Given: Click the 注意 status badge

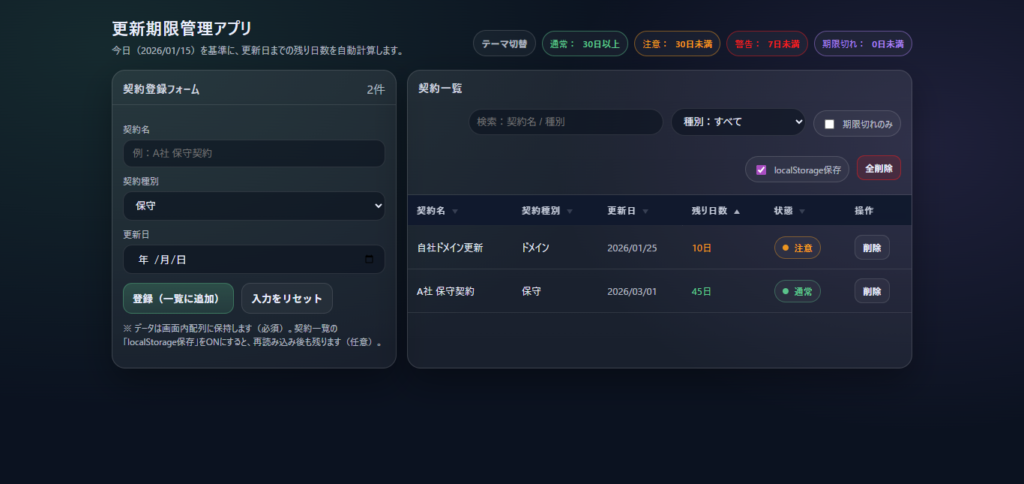Looking at the screenshot, I should click(x=797, y=248).
